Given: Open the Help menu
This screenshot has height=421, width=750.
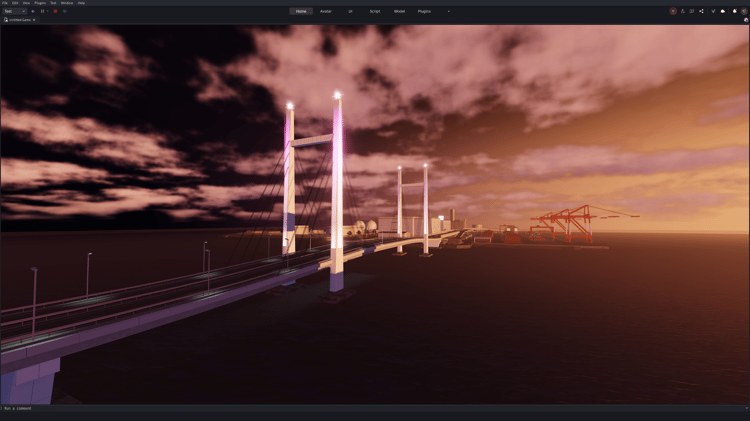Looking at the screenshot, I should click(81, 3).
